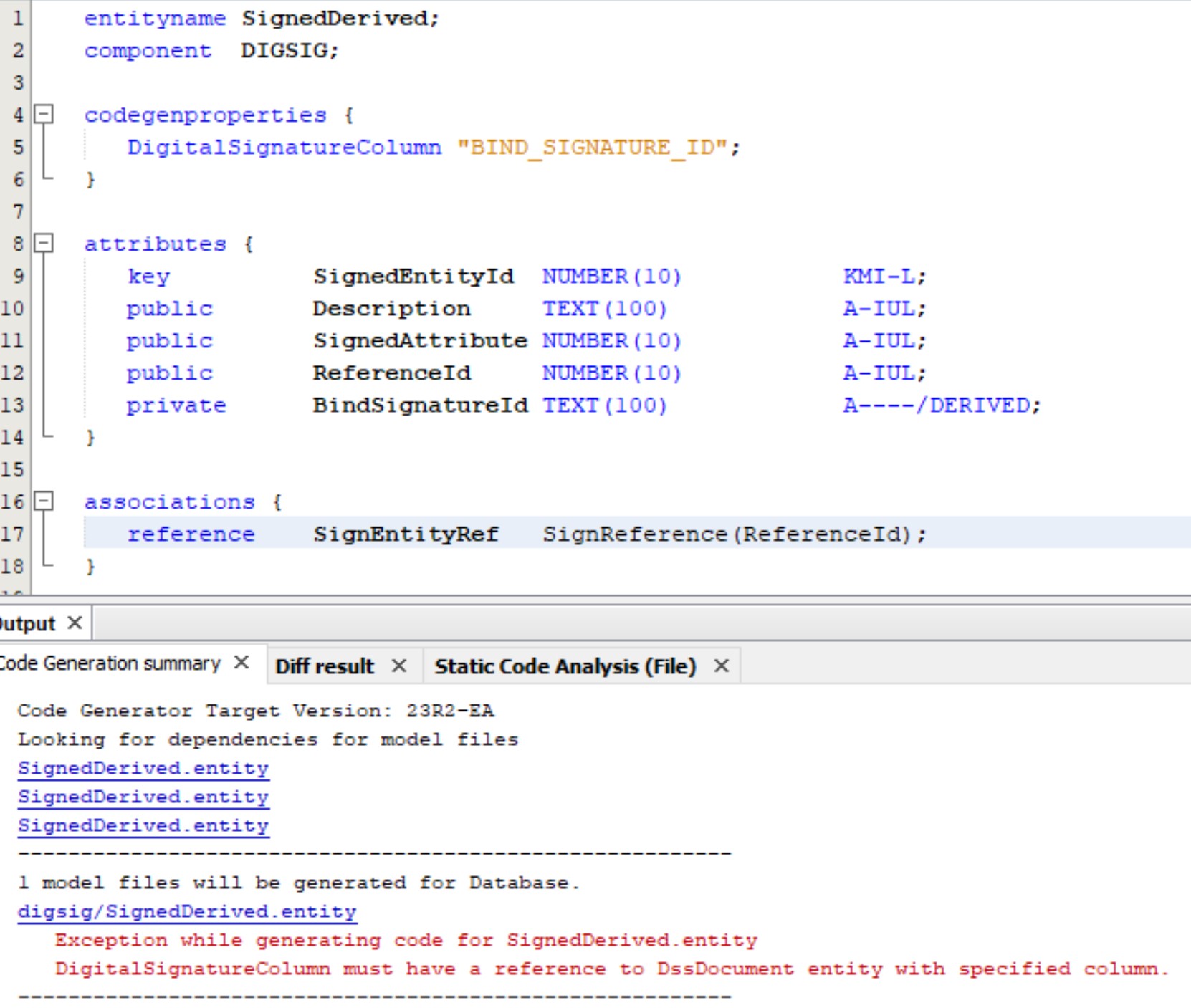Collapse the attributes block fold marker
Image resolution: width=1191 pixels, height=1008 pixels.
pos(44,243)
